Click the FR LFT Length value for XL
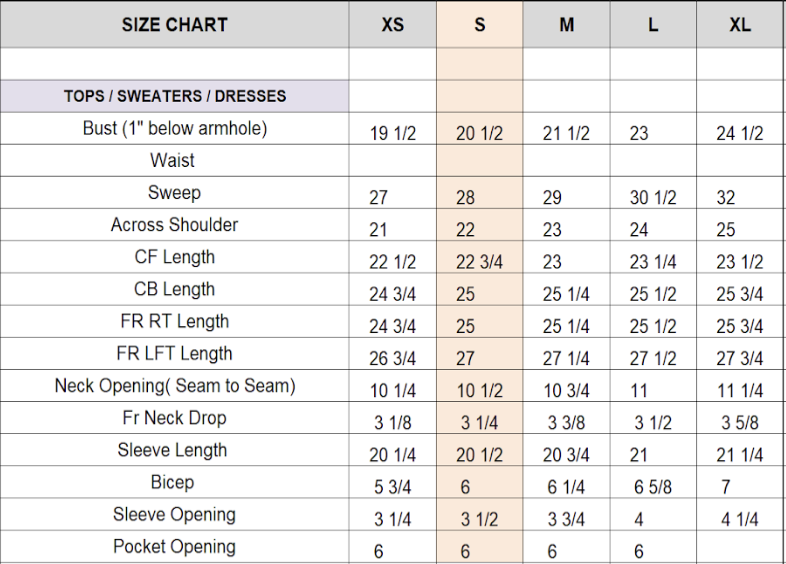This screenshot has width=786, height=564. click(x=739, y=359)
